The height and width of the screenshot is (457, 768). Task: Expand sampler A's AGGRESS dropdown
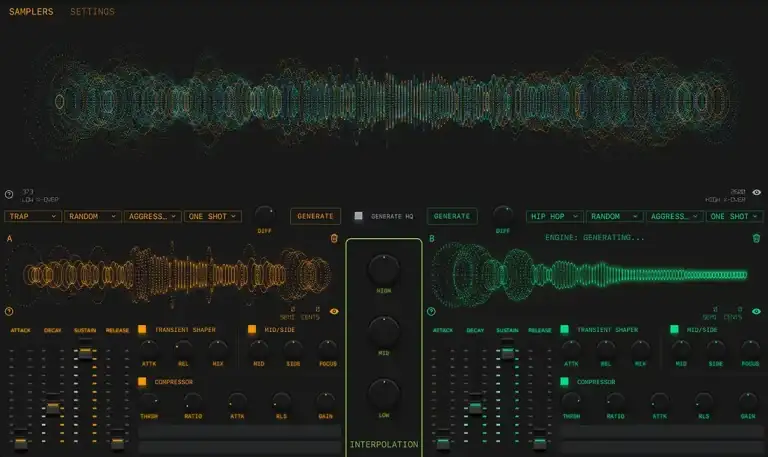tap(152, 216)
